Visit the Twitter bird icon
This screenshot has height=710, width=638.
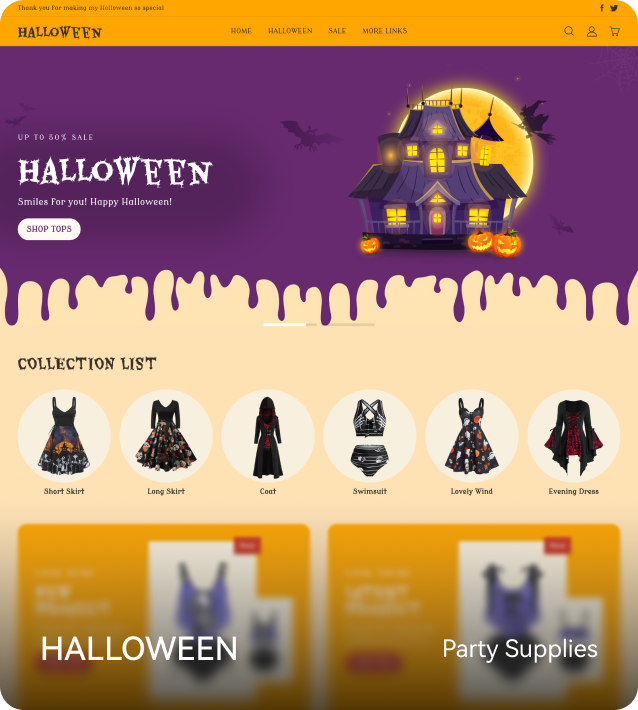(614, 8)
